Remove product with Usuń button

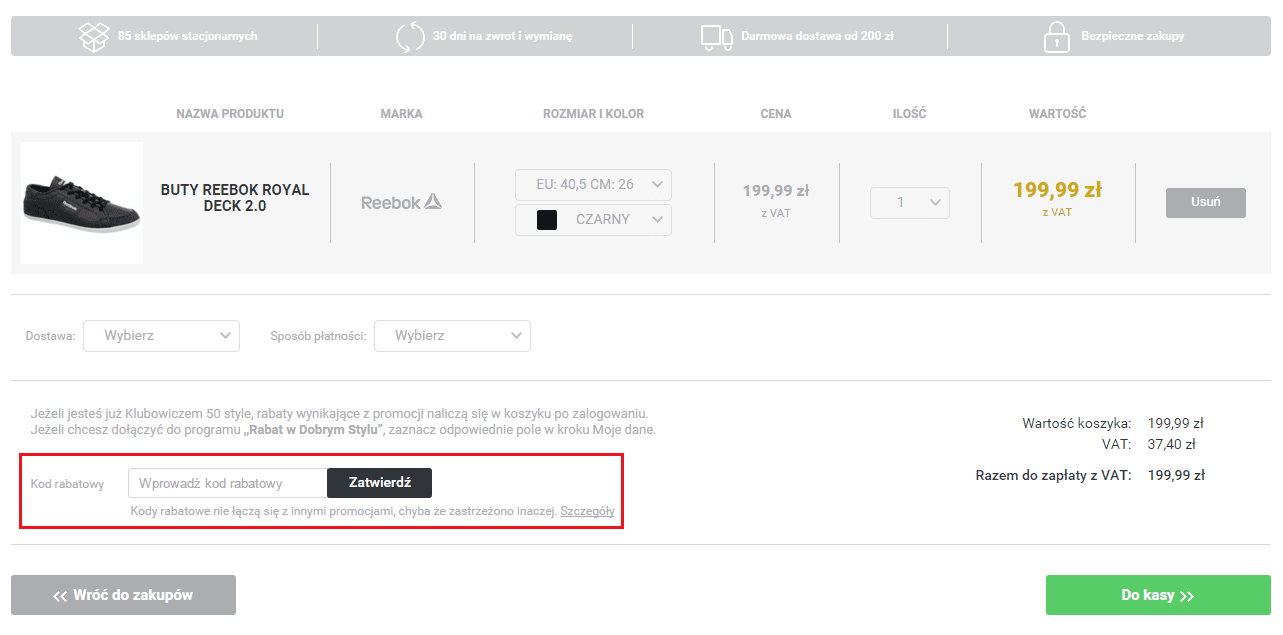click(1205, 202)
